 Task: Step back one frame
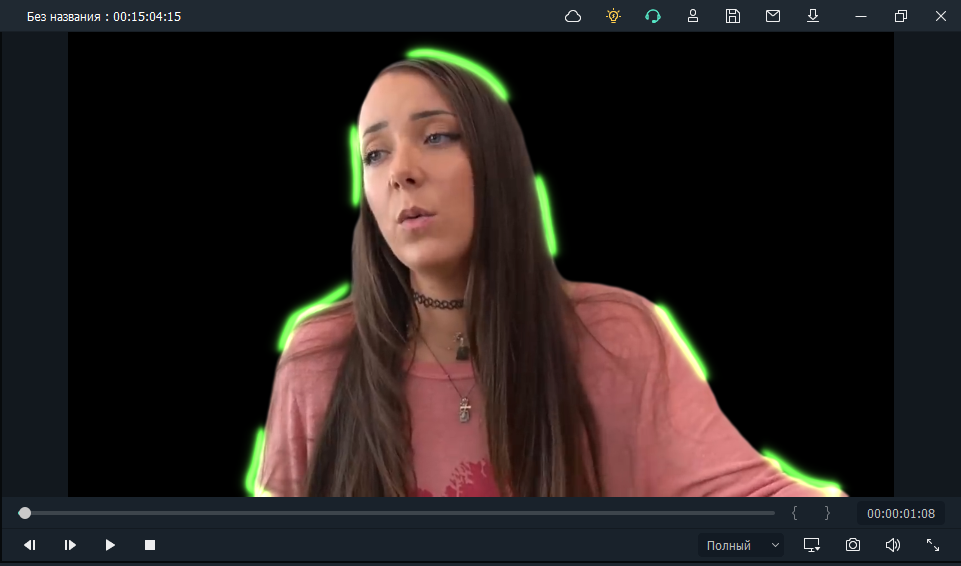click(x=29, y=545)
